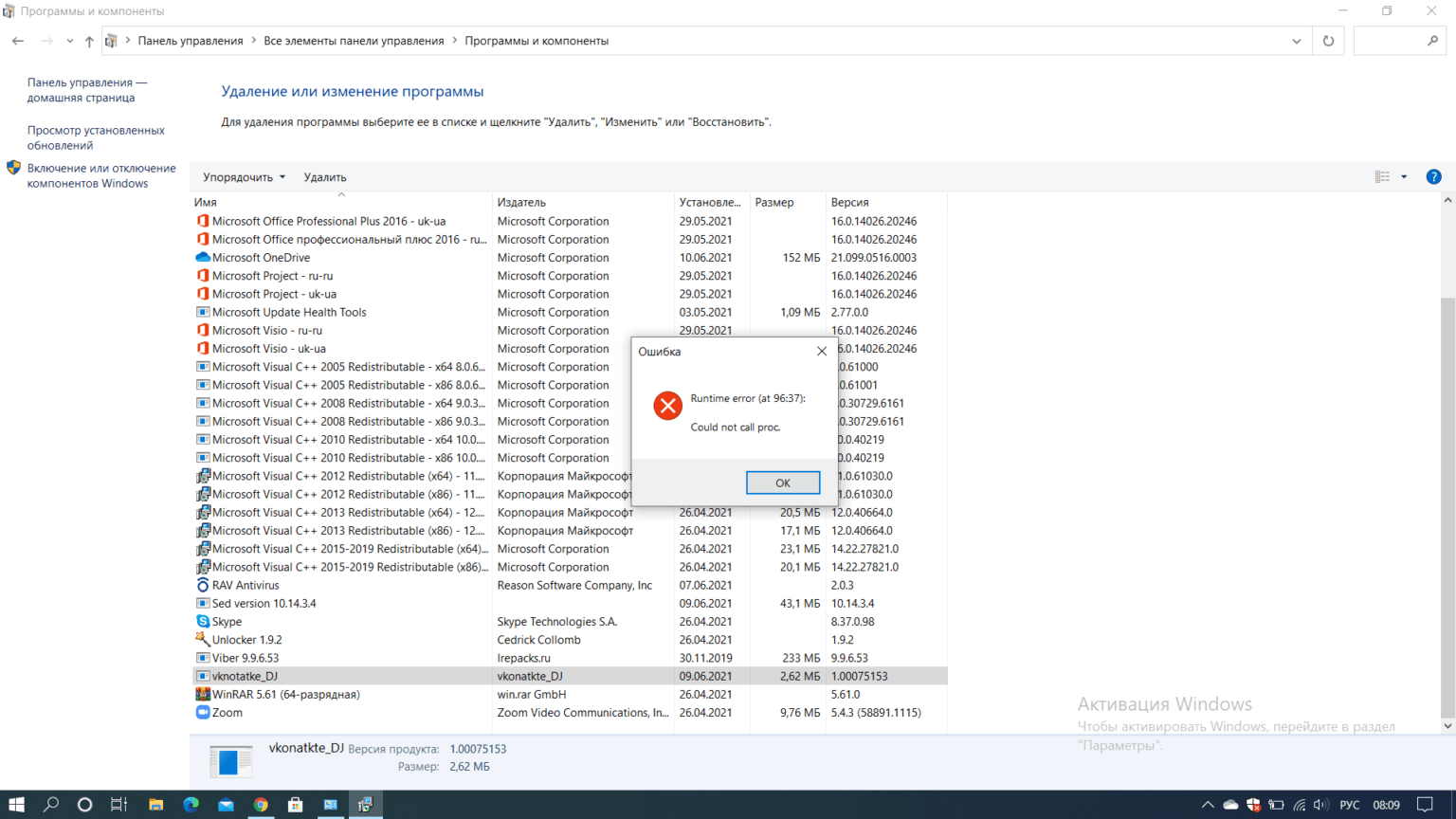Sort by Версия column header
This screenshot has height=819, width=1456.
tap(886, 202)
